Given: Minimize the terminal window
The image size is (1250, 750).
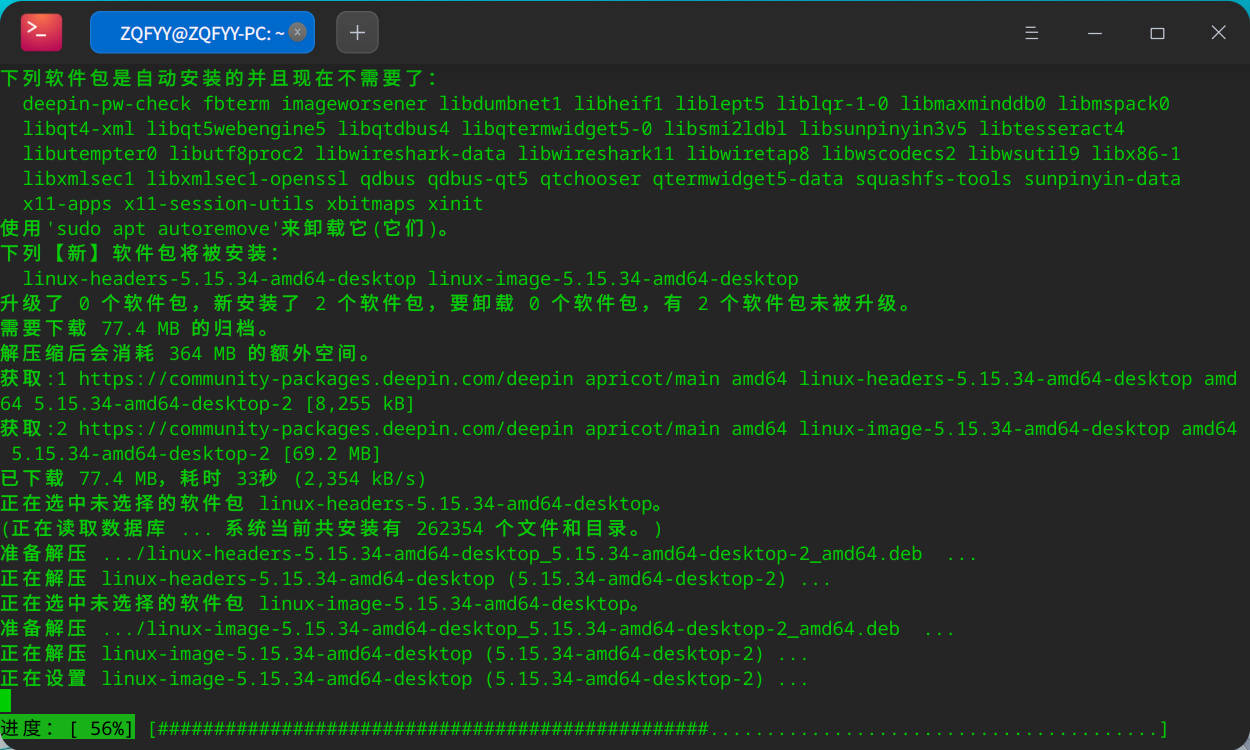Looking at the screenshot, I should (1095, 32).
